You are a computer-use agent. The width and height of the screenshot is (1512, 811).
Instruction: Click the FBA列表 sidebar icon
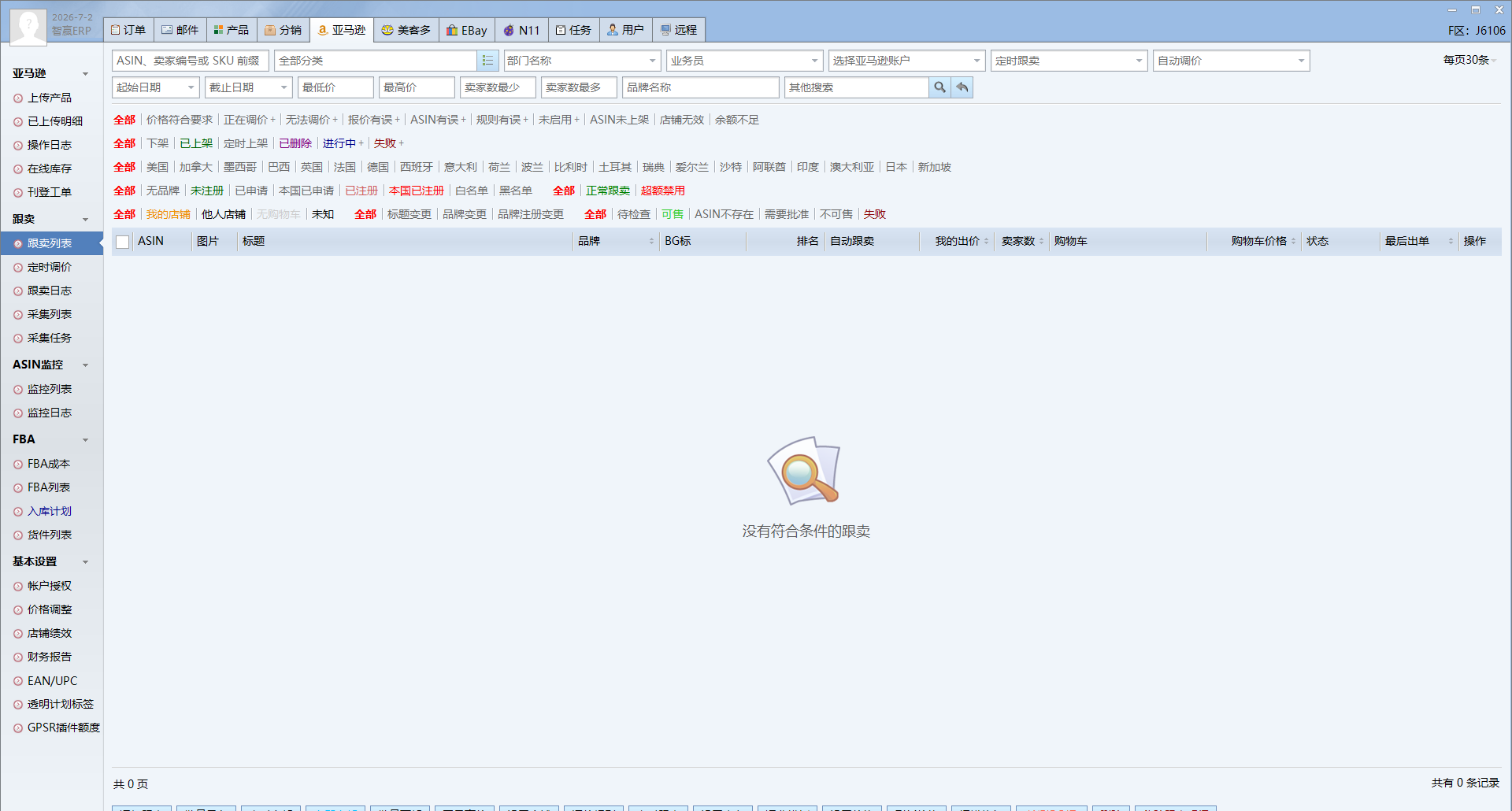(x=18, y=488)
